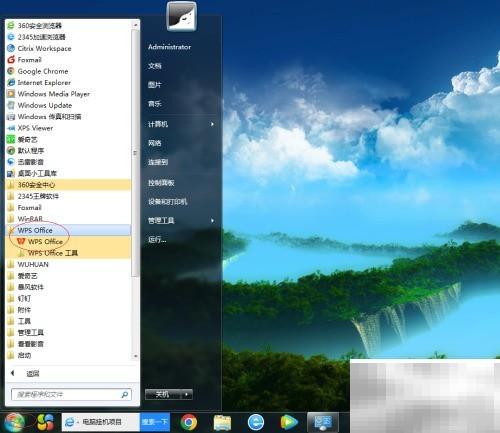
Task: Open 文档 (Documents) in right pane
Action: [155, 66]
